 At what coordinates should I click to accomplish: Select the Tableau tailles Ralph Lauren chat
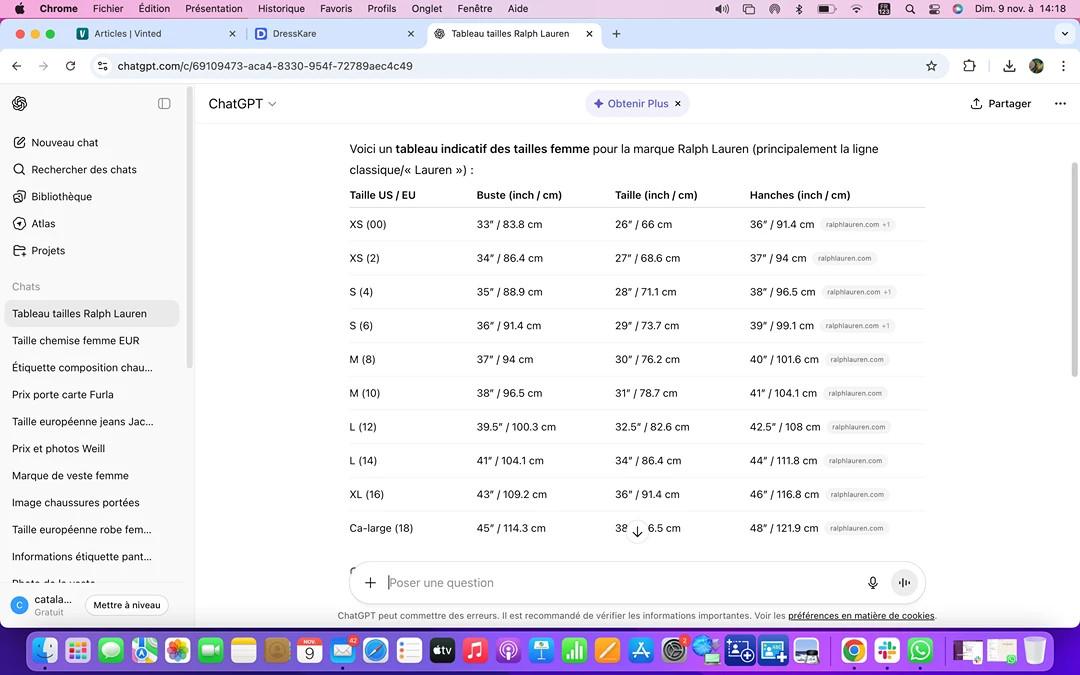pyautogui.click(x=92, y=313)
